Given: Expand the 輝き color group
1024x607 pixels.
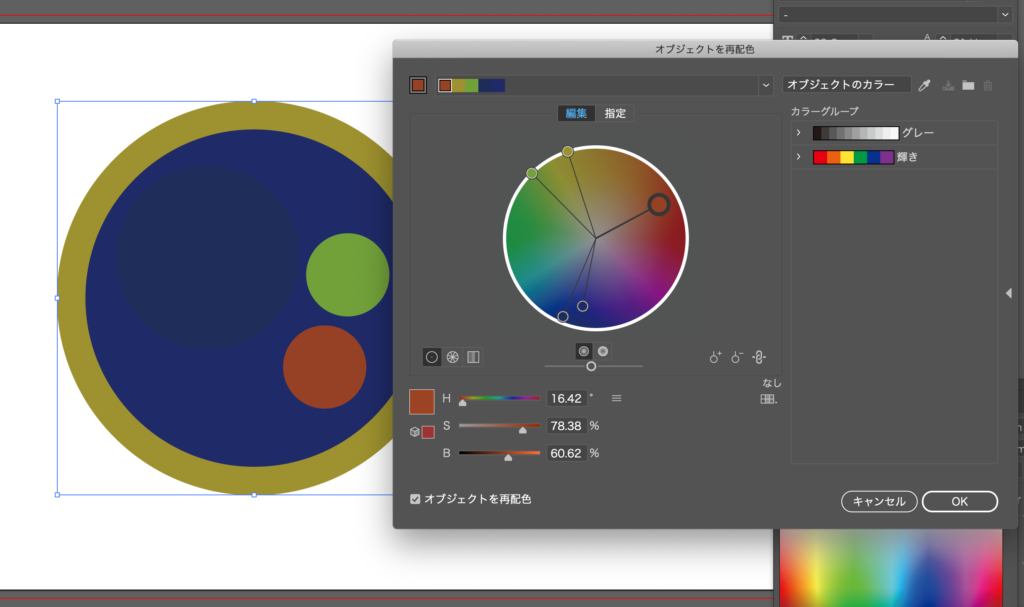Looking at the screenshot, I should [798, 157].
